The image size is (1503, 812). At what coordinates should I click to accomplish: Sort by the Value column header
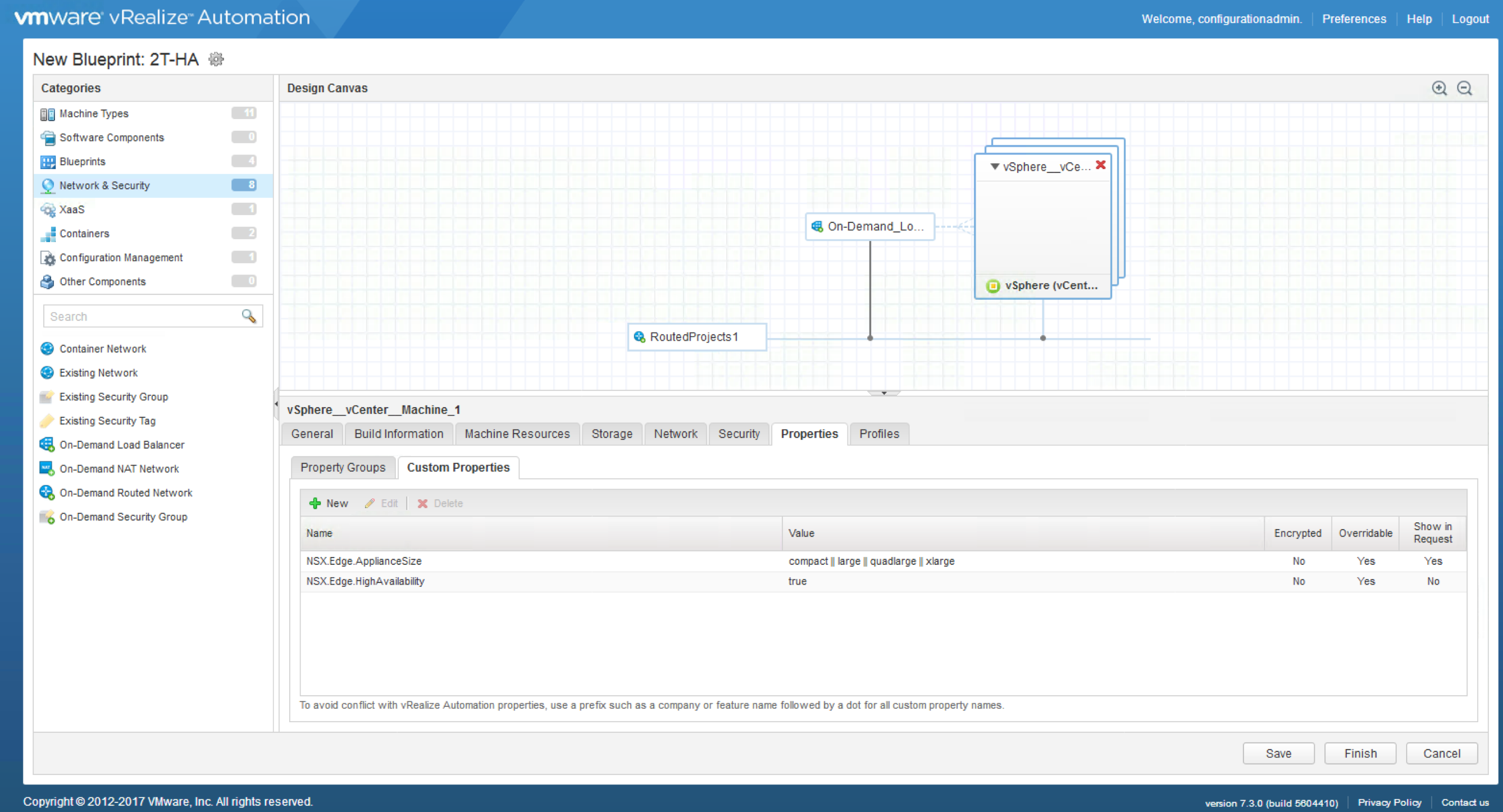(1023, 533)
